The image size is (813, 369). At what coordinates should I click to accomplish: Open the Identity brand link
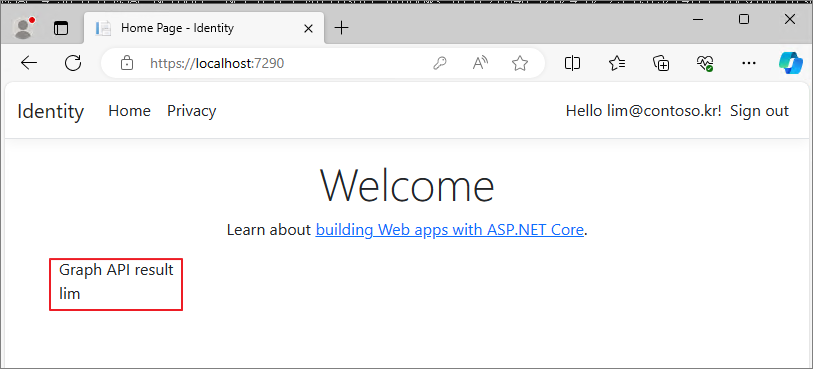(x=50, y=111)
